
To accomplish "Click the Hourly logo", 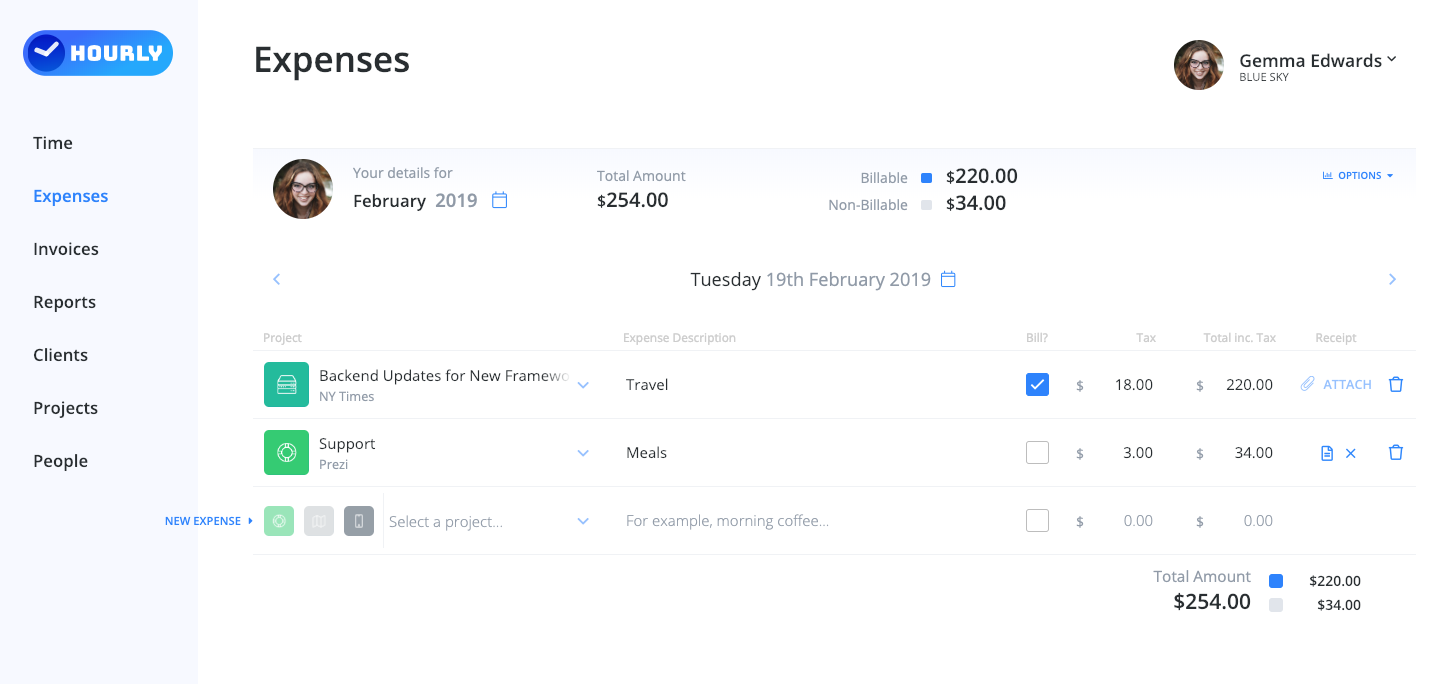I will pyautogui.click(x=98, y=53).
